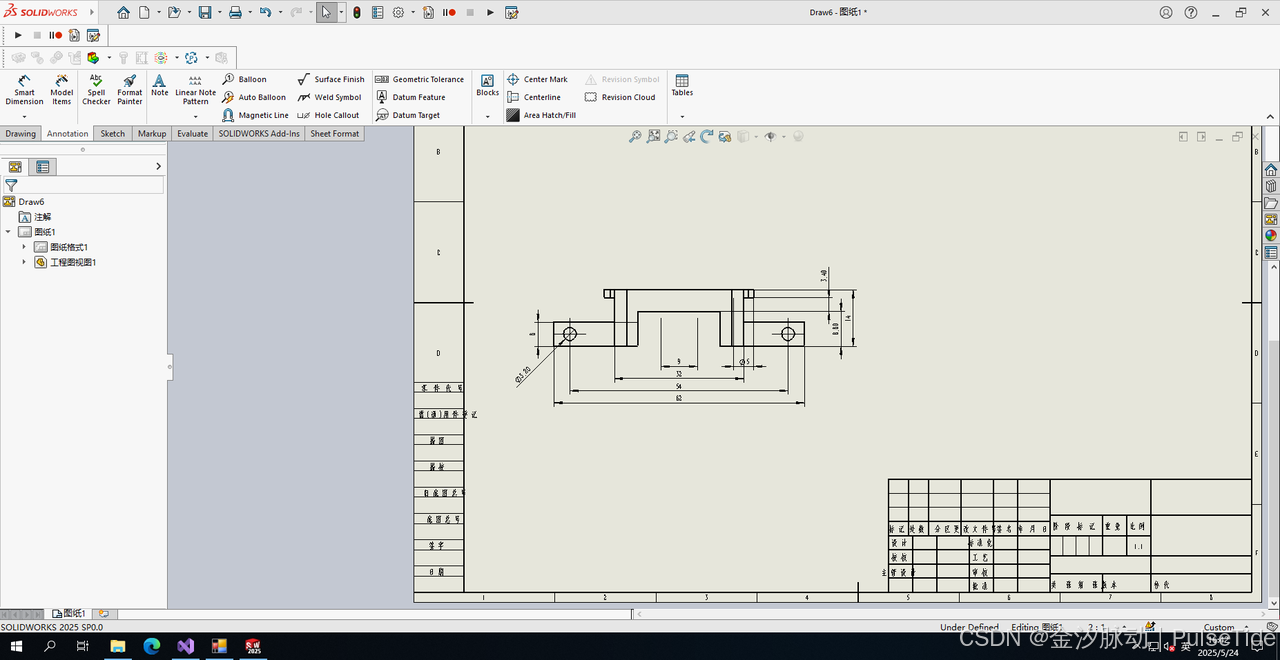Expand the 图纸格式1 tree node
1280x660 pixels.
[x=24, y=247]
